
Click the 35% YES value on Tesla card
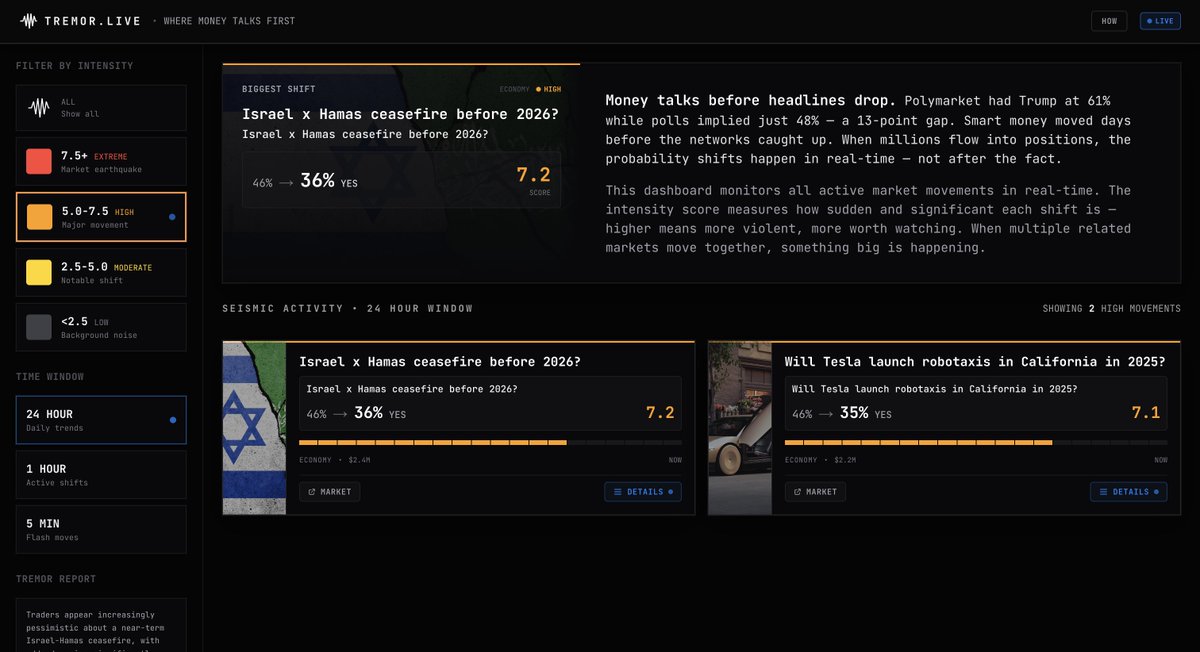tap(866, 413)
